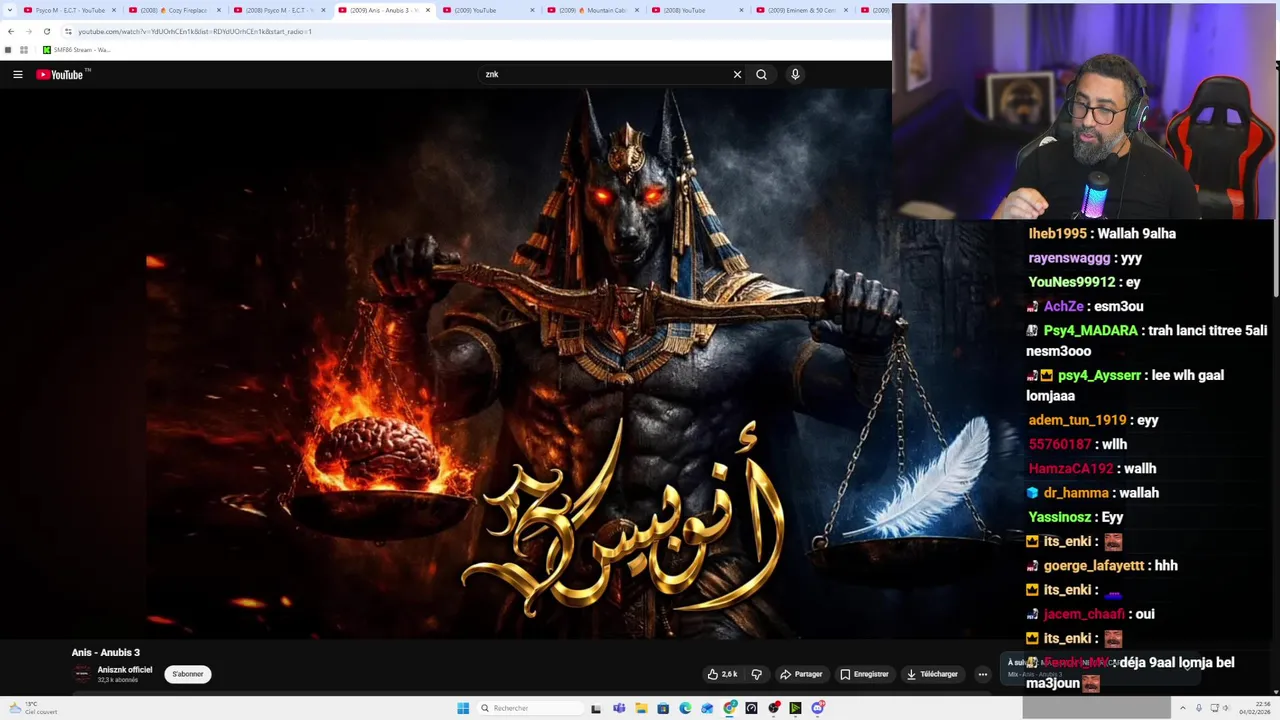Screen dimensions: 1280x720
Task: Click the search magnifier button
Action: (761, 74)
